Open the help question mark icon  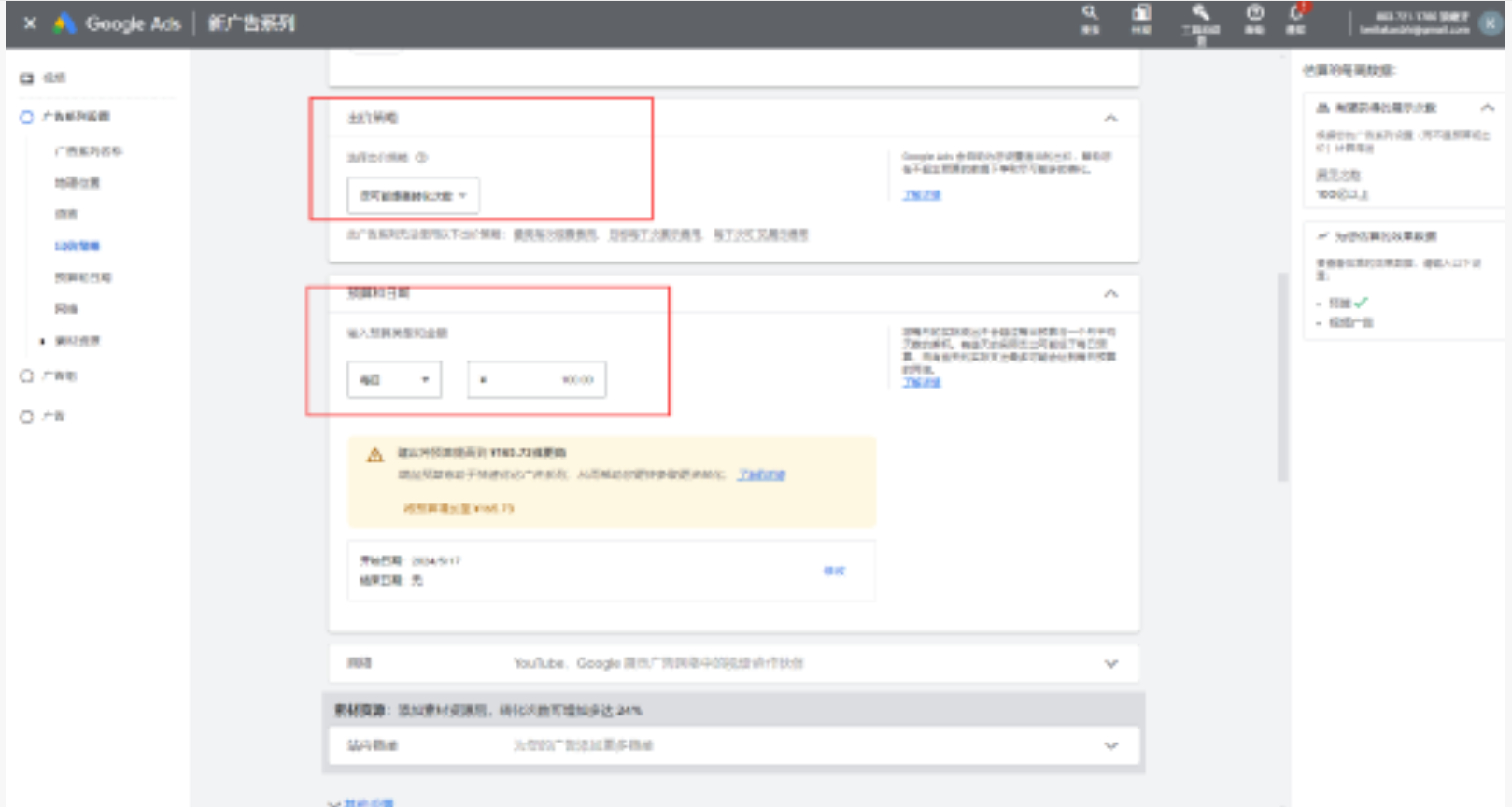[1254, 19]
